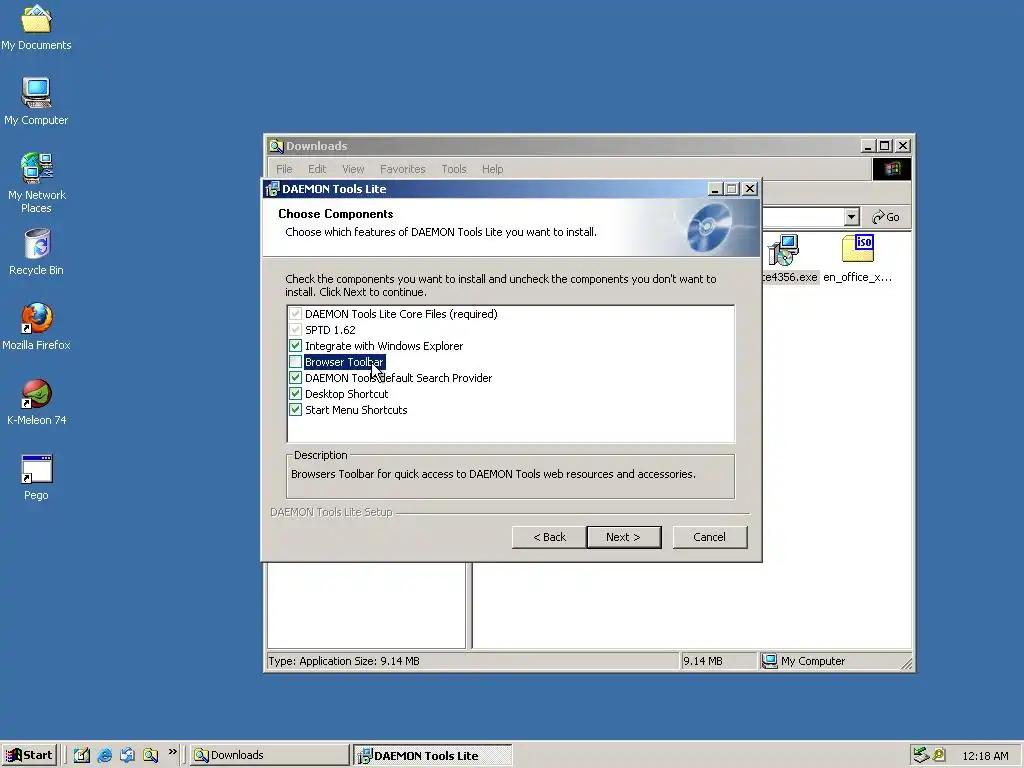The width and height of the screenshot is (1024, 768).
Task: Open the Start menu
Action: tap(29, 755)
